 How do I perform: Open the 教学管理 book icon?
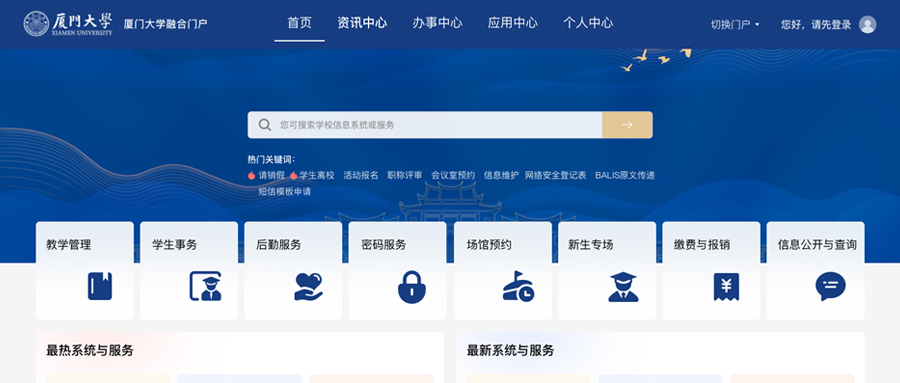pos(100,286)
